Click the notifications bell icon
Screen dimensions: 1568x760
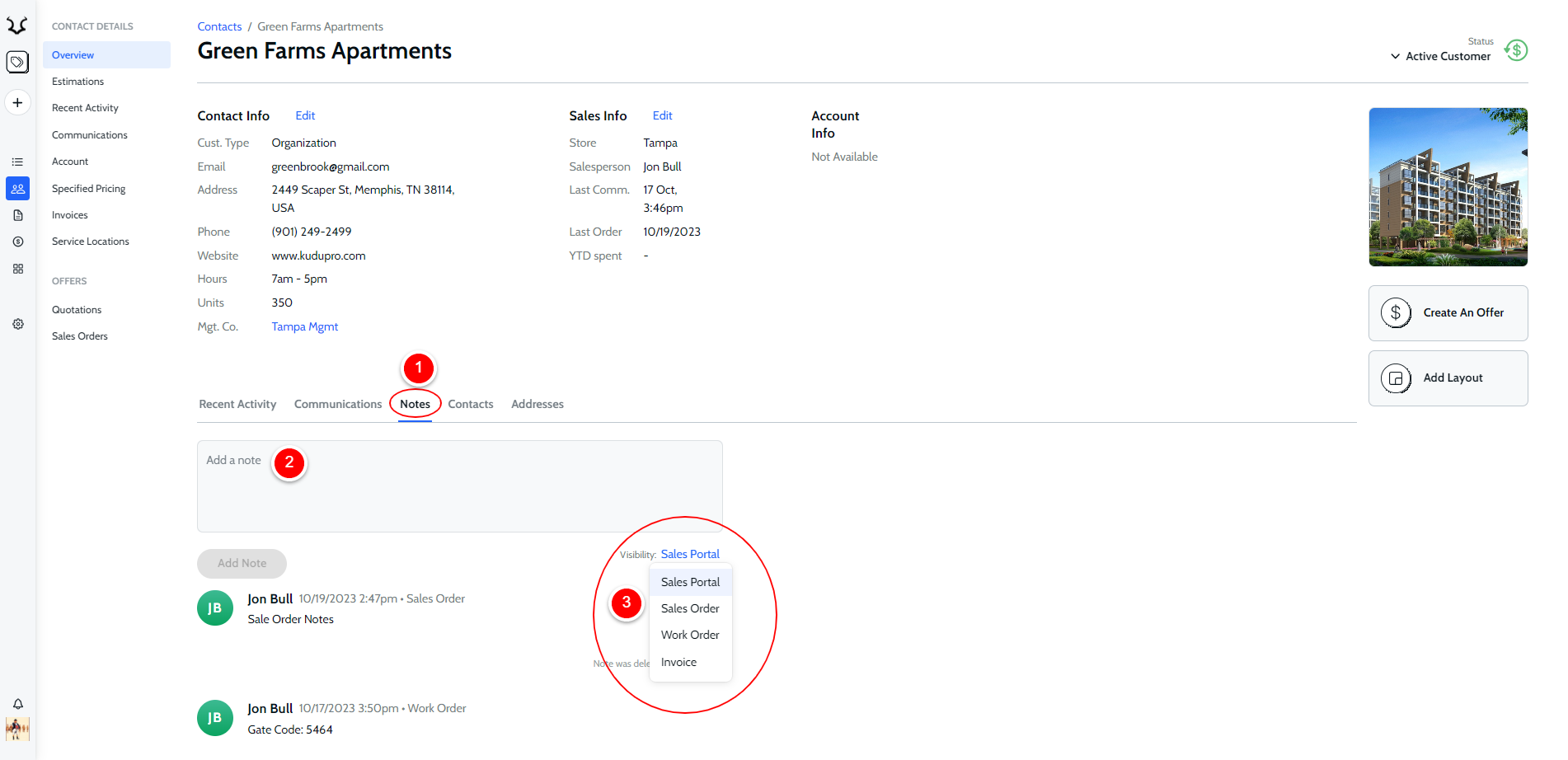(17, 704)
